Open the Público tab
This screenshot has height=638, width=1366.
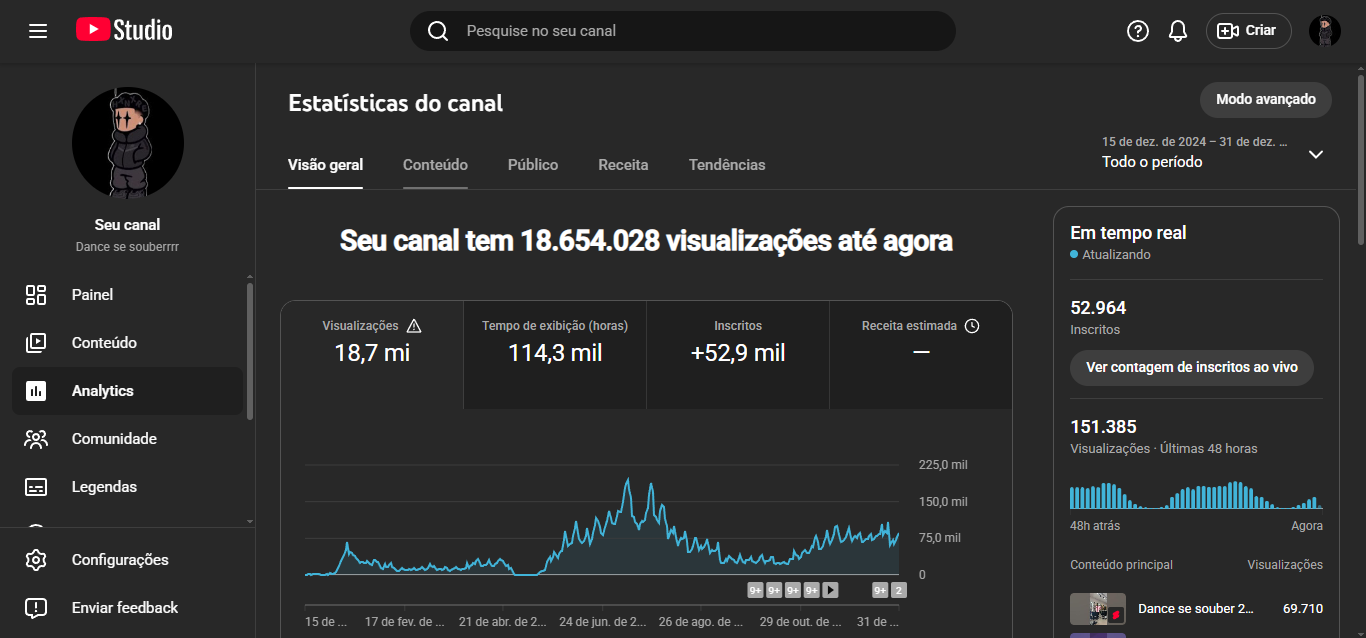[x=533, y=165]
